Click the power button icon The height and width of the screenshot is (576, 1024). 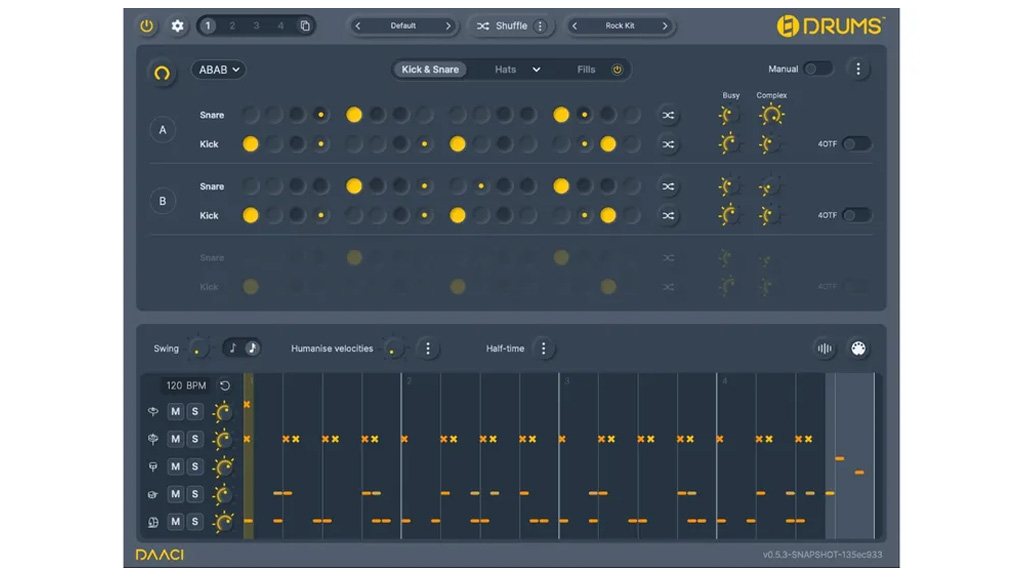pyautogui.click(x=146, y=26)
